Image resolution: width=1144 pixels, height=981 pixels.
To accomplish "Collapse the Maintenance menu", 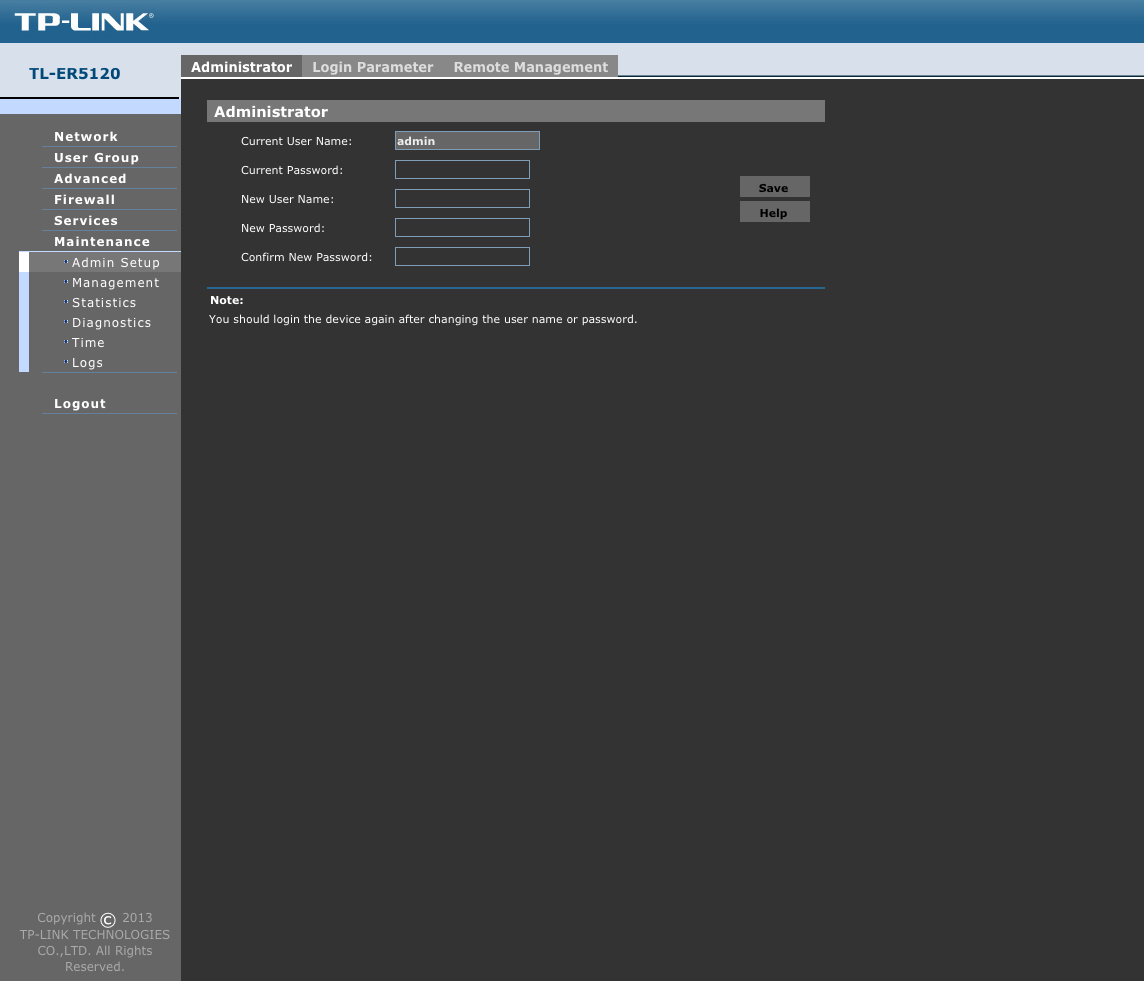I will coord(101,241).
